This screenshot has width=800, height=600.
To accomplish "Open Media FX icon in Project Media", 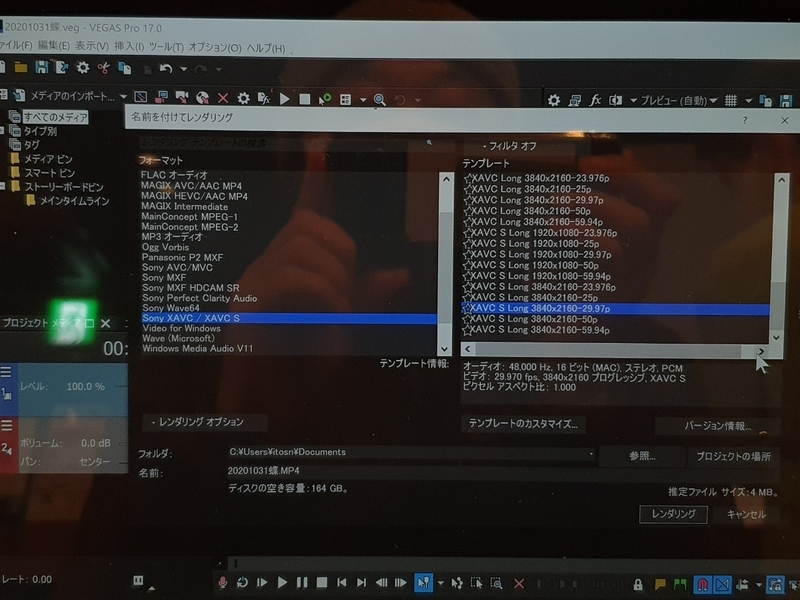I will tap(263, 98).
